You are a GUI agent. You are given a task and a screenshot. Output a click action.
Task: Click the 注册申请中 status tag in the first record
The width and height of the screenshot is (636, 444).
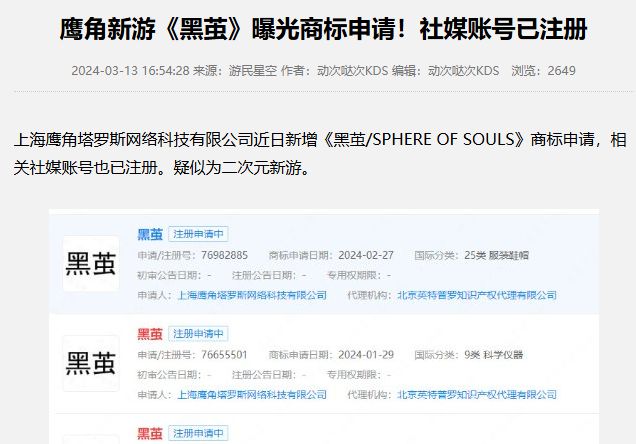coord(198,234)
